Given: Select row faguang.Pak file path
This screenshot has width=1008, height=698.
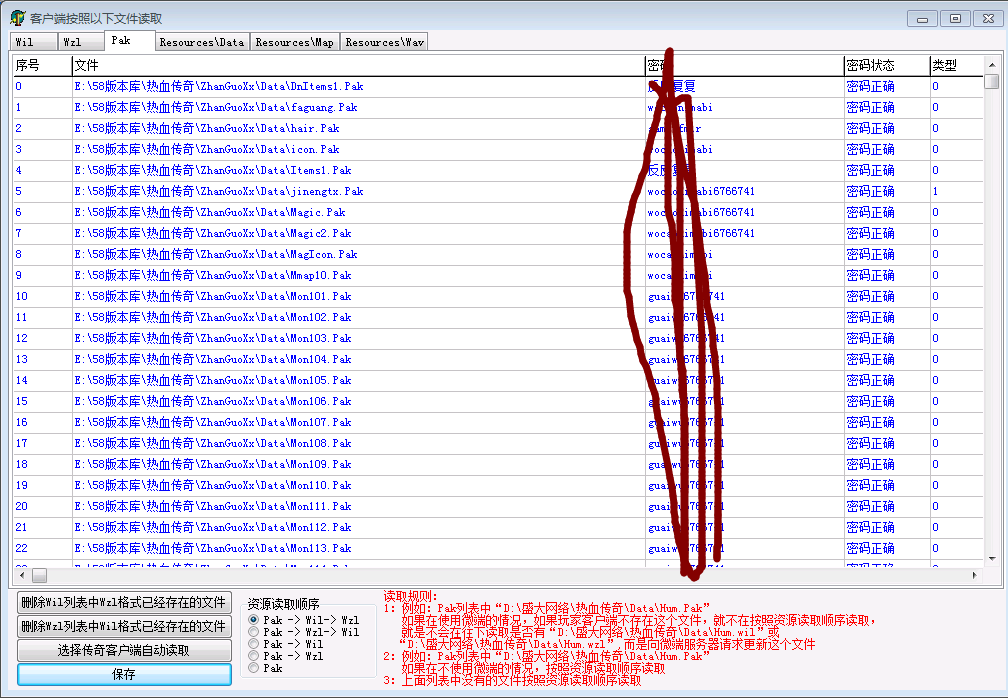Looking at the screenshot, I should click(216, 107).
